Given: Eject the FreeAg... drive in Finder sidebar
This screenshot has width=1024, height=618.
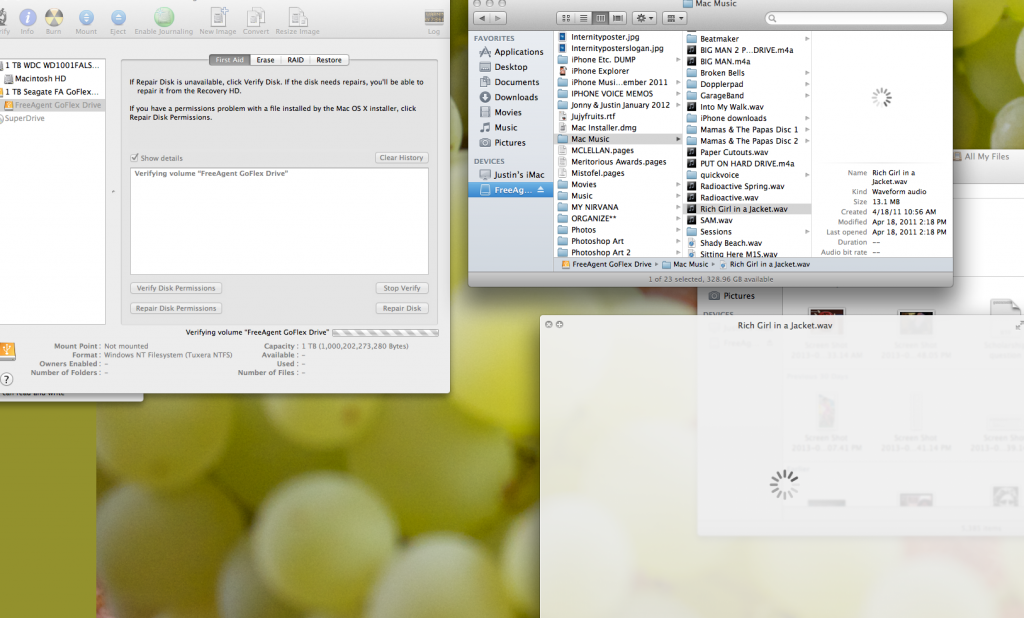Looking at the screenshot, I should coord(541,189).
